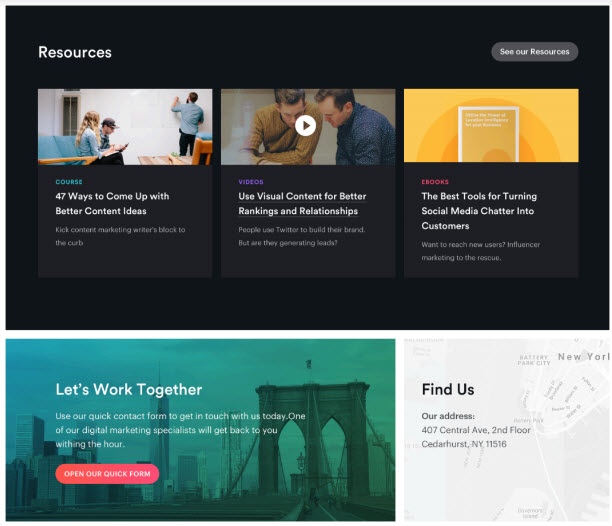Viewport: 612px width, 526px height.
Task: Click the Want to reach new users description
Action: (480, 251)
